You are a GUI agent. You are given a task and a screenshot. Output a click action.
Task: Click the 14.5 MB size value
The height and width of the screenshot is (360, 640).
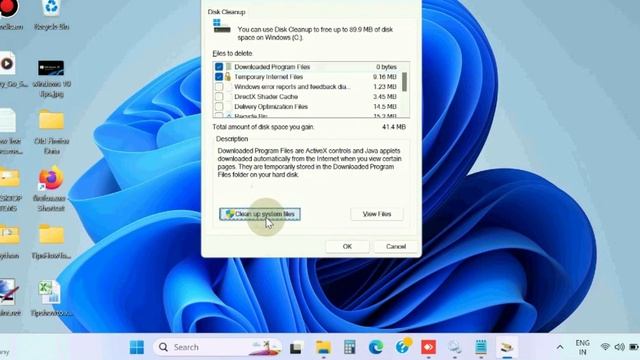(384, 107)
